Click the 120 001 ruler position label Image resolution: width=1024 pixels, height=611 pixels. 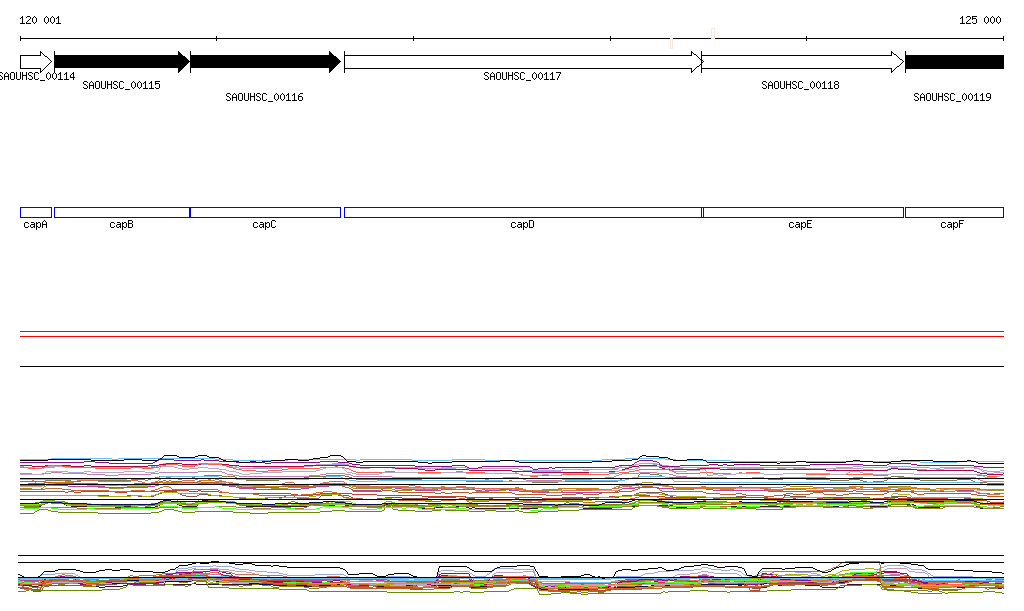40,20
